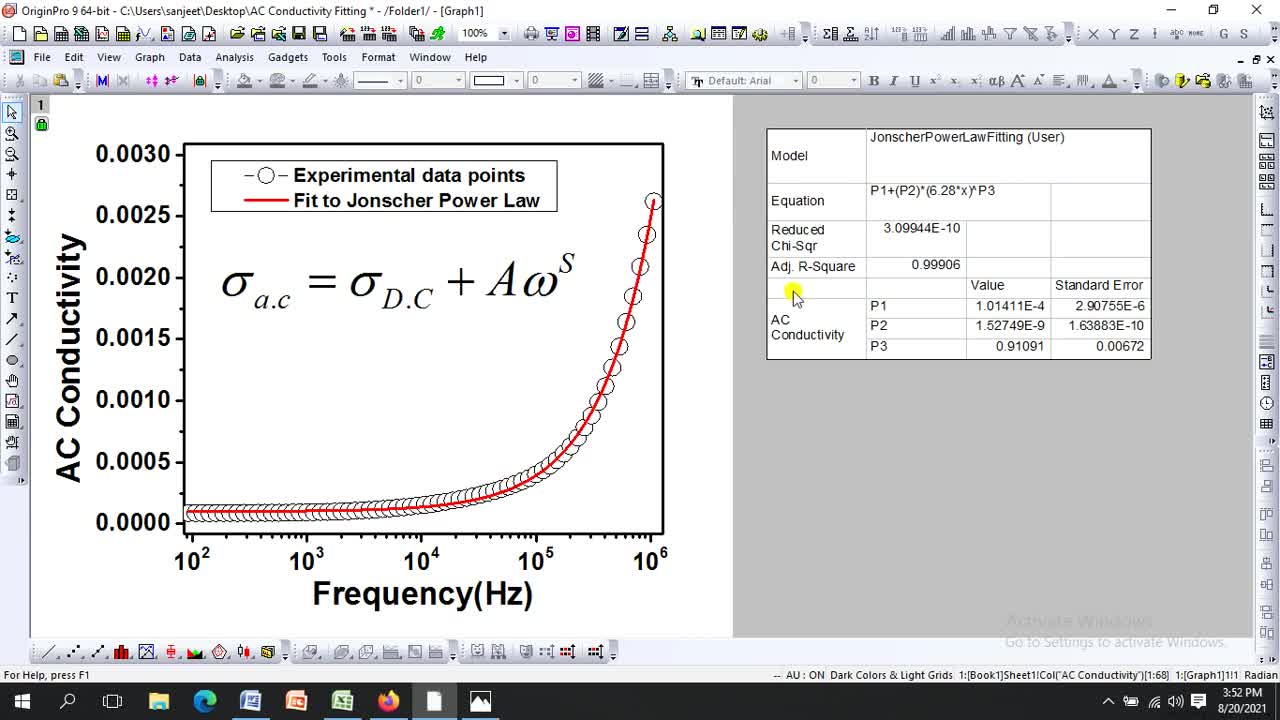Select the Pointer tool
Screen dimensions: 1280x720
pos(12,112)
